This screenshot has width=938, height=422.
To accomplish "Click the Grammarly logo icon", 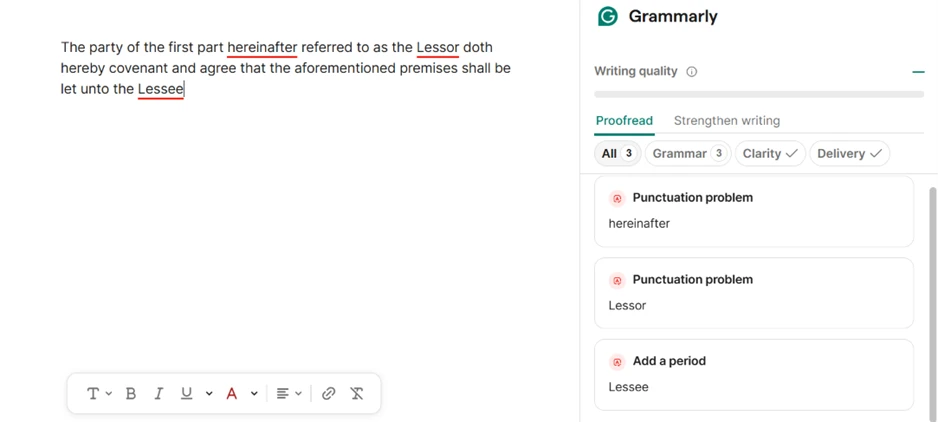I will coord(608,16).
